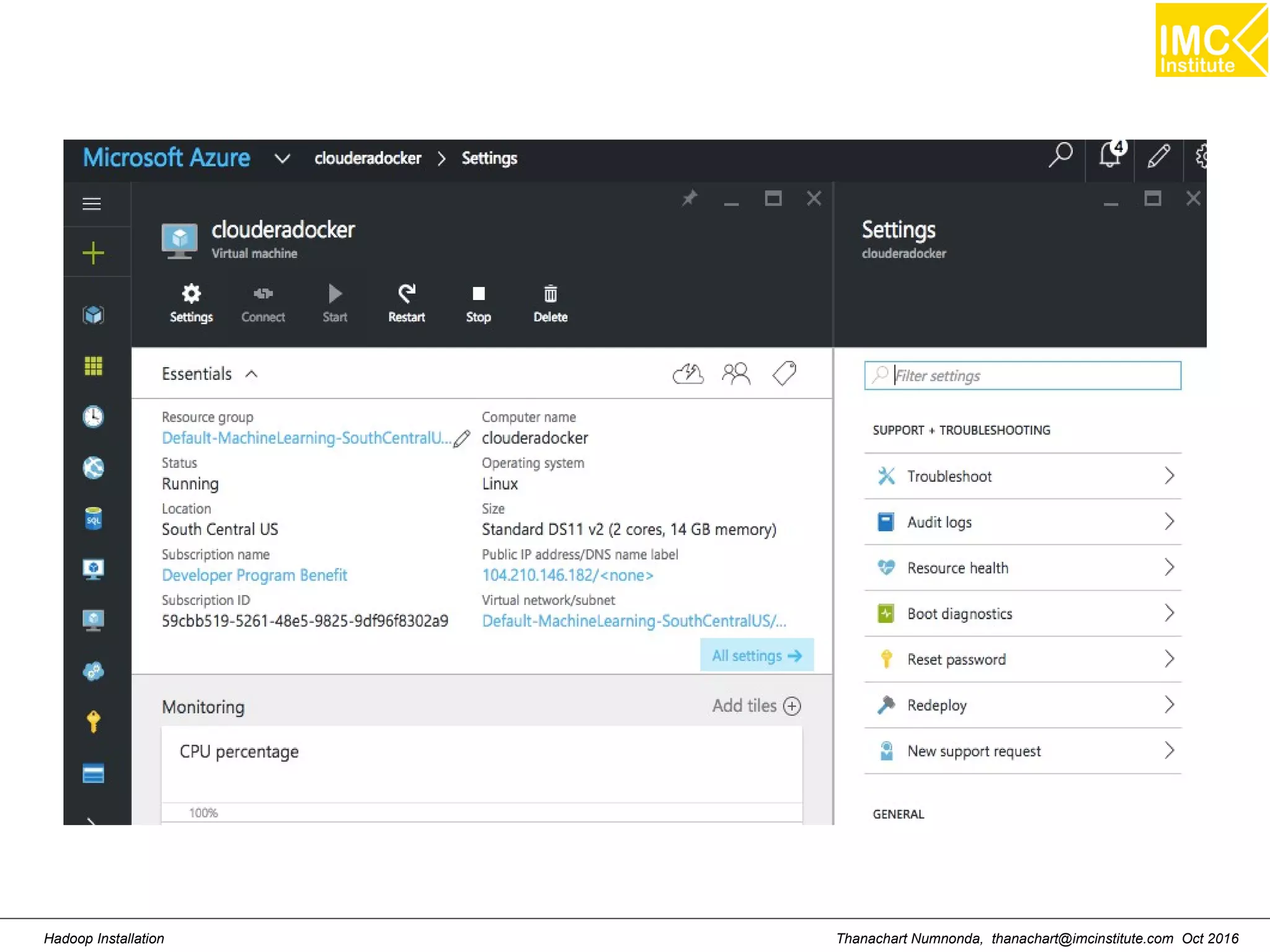This screenshot has height=952, width=1270.
Task: Pin the clouderadocker blade to dashboard
Action: [690, 198]
